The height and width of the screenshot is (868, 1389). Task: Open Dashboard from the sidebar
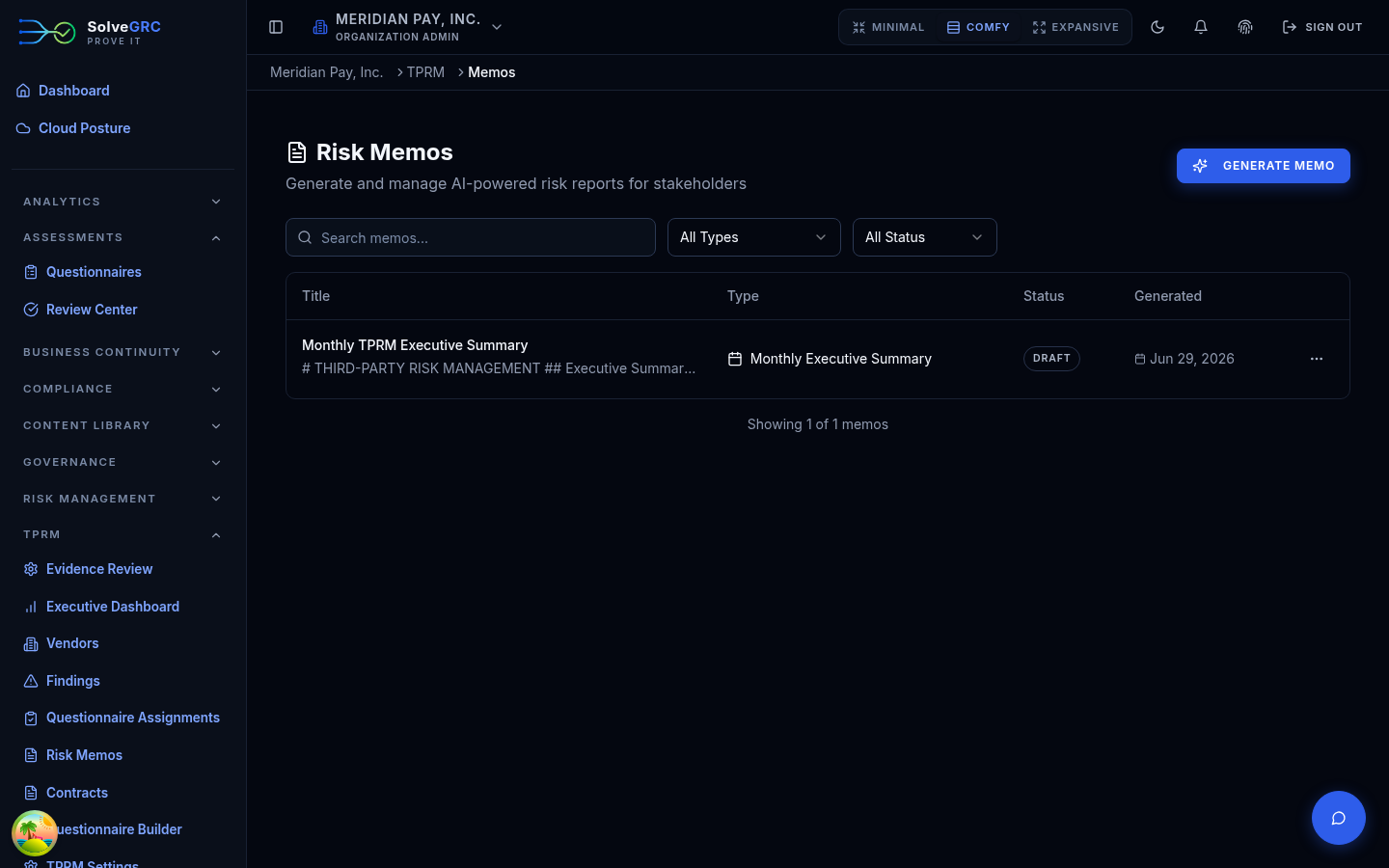pyautogui.click(x=74, y=91)
